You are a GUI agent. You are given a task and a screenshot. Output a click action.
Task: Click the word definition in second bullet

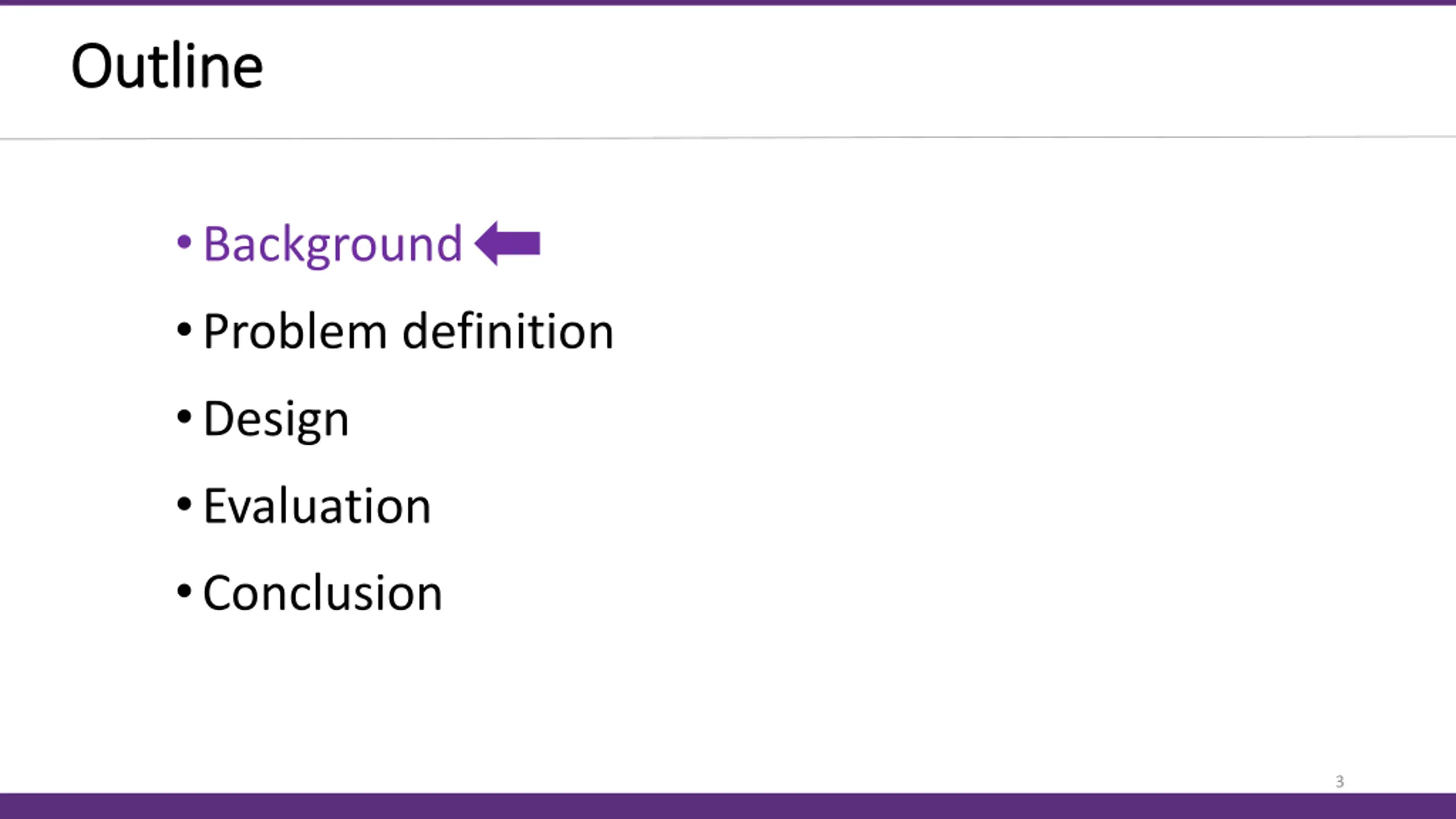pyautogui.click(x=508, y=330)
